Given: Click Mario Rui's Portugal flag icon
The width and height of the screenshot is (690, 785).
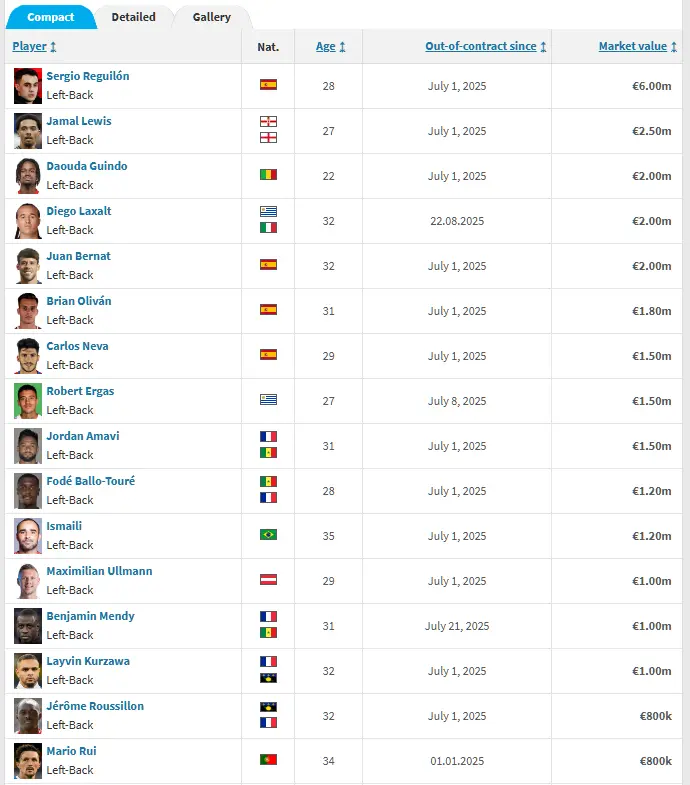Looking at the screenshot, I should (x=268, y=760).
